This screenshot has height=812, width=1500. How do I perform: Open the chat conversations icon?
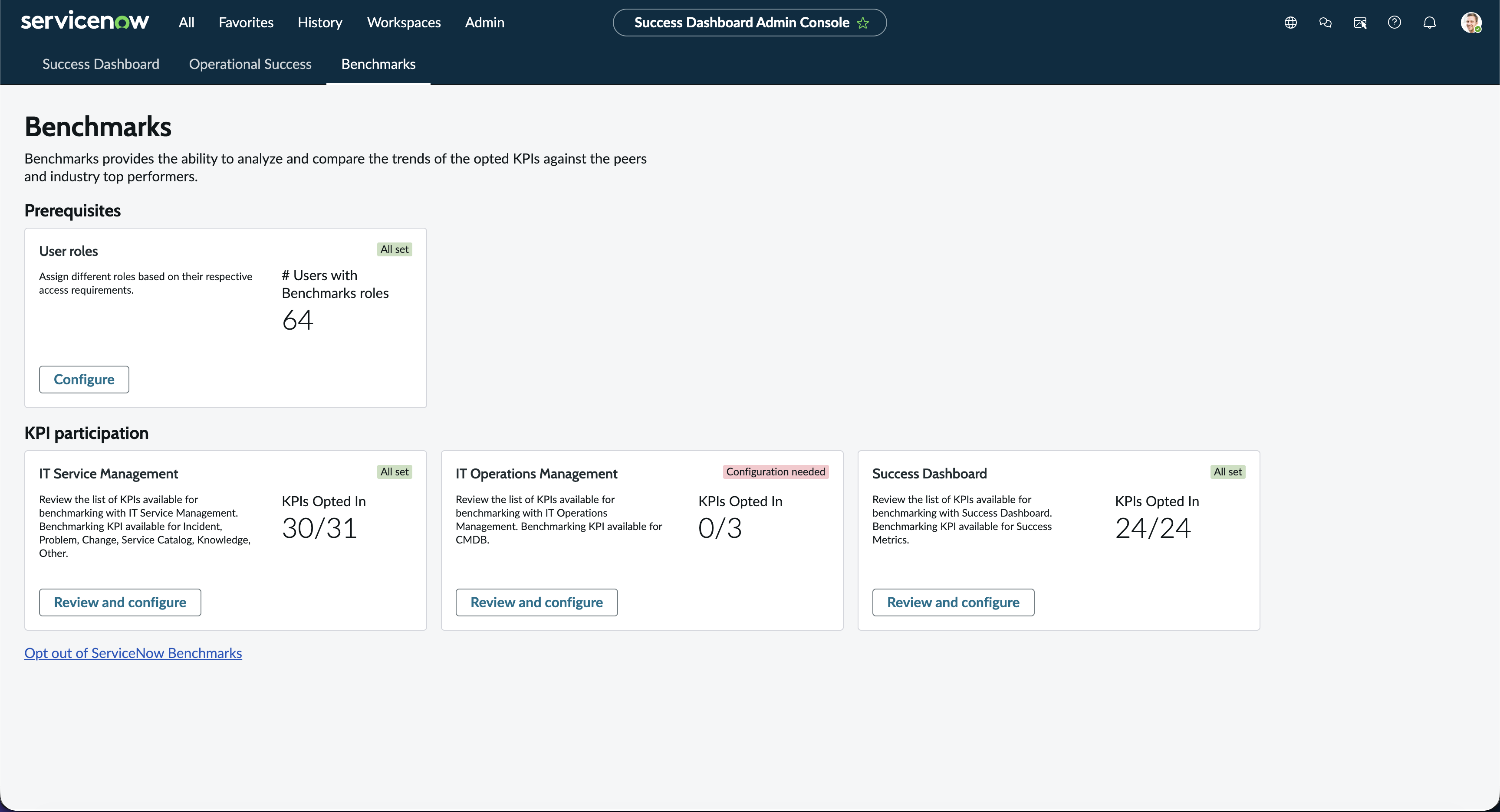[1326, 23]
